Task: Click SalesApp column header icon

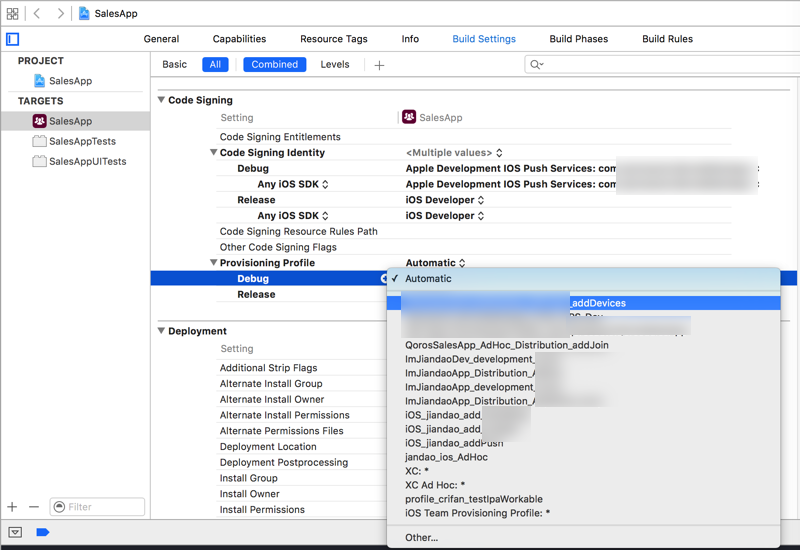Action: 409,117
